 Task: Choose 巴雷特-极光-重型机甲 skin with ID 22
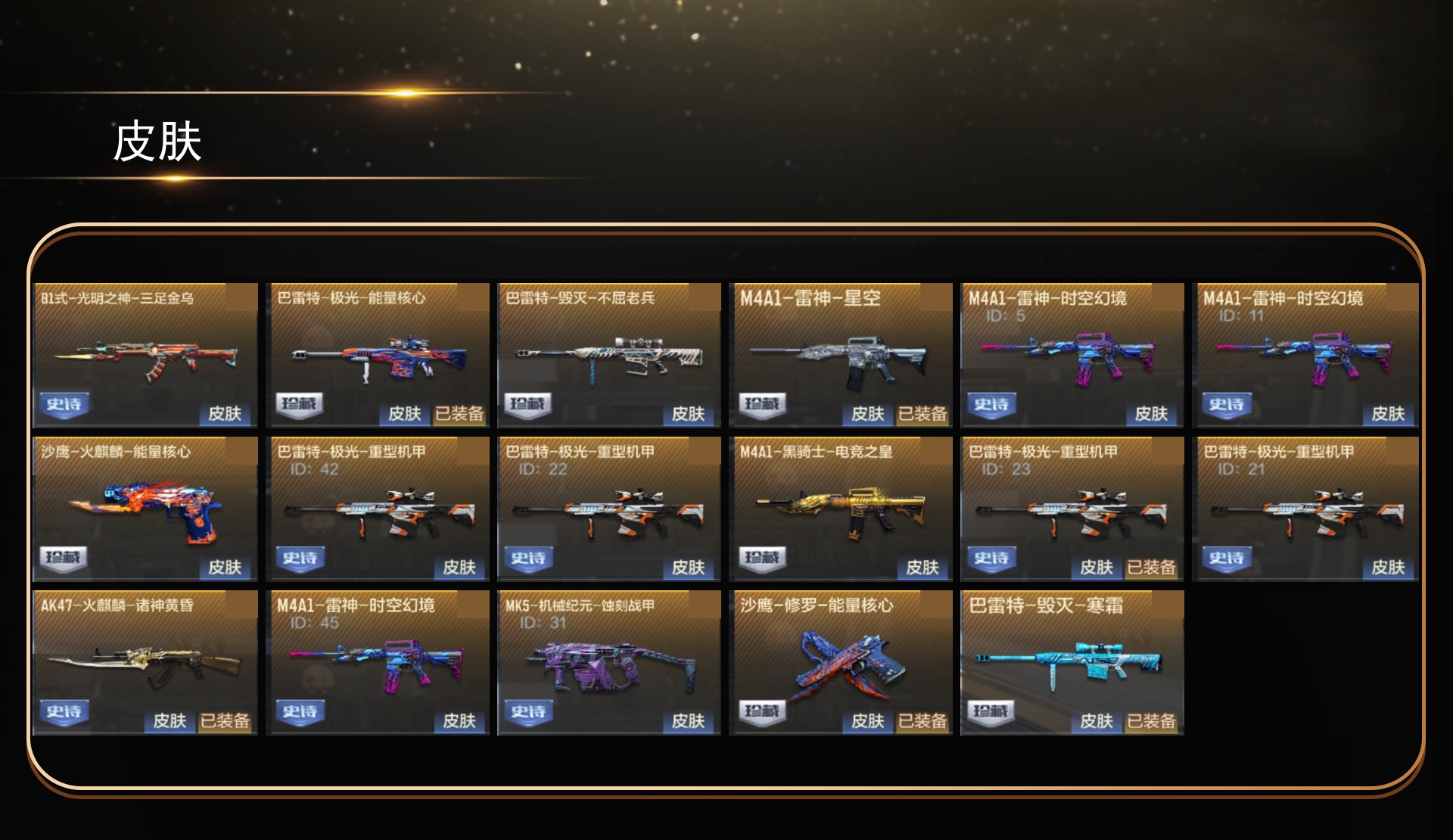tap(609, 509)
